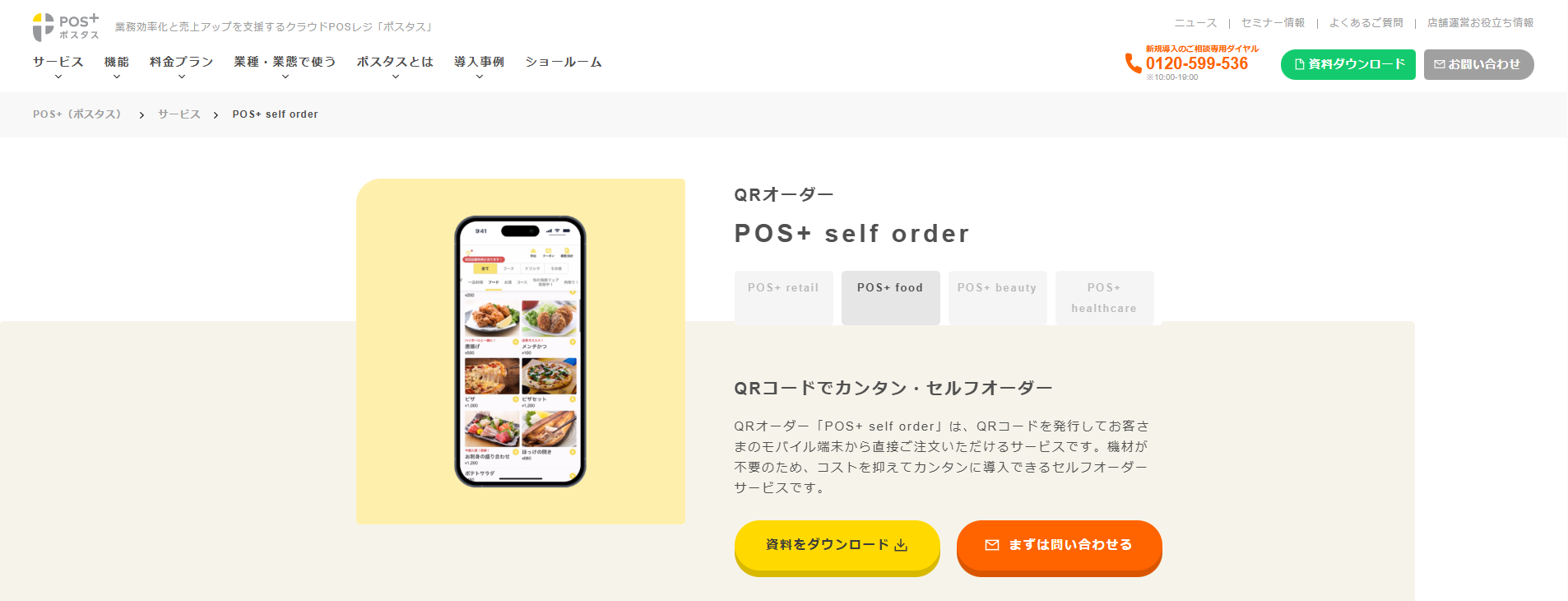Click the POS+ logo icon

click(x=43, y=27)
